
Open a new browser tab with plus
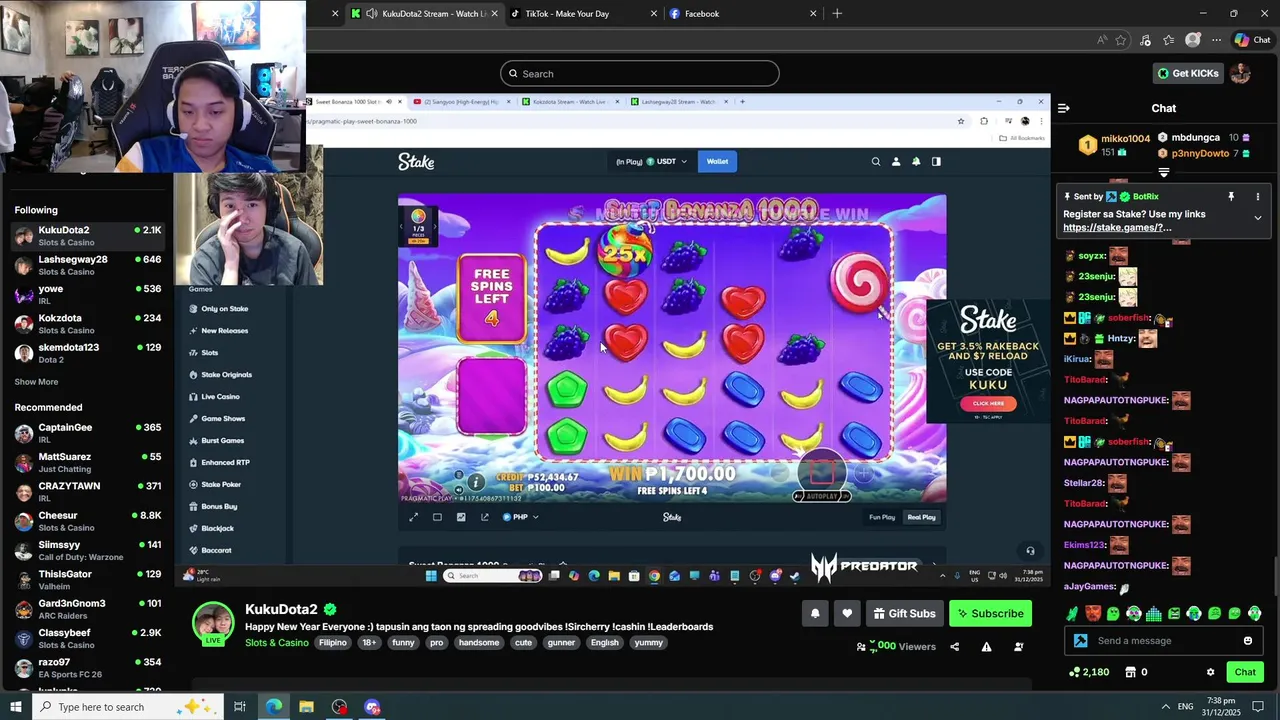point(837,14)
